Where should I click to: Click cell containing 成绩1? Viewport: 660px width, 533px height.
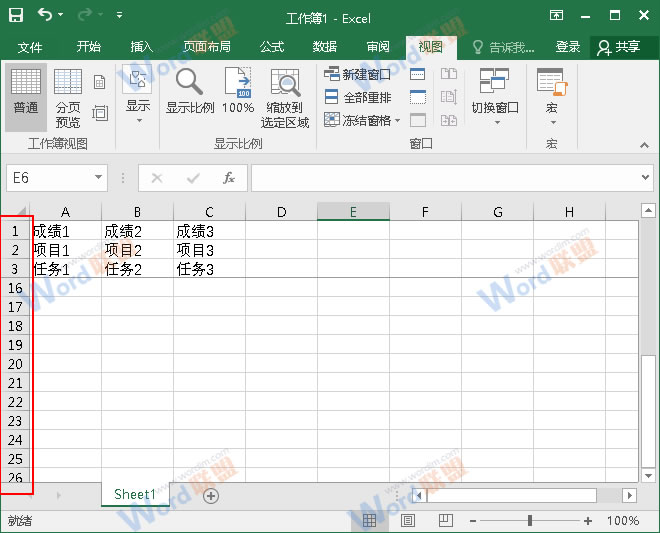[x=66, y=231]
